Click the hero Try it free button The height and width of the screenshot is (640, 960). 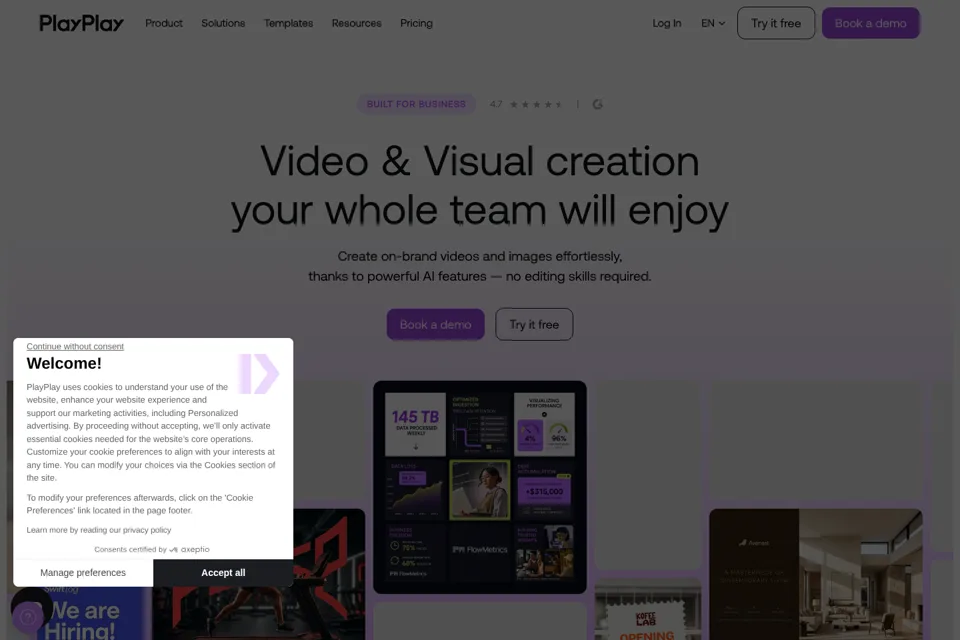[x=534, y=325]
